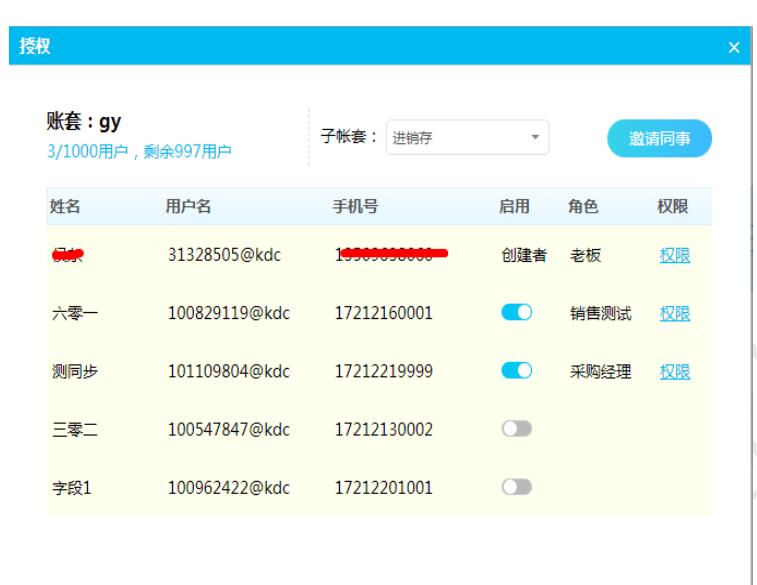Click the 角色 column header

pos(583,207)
